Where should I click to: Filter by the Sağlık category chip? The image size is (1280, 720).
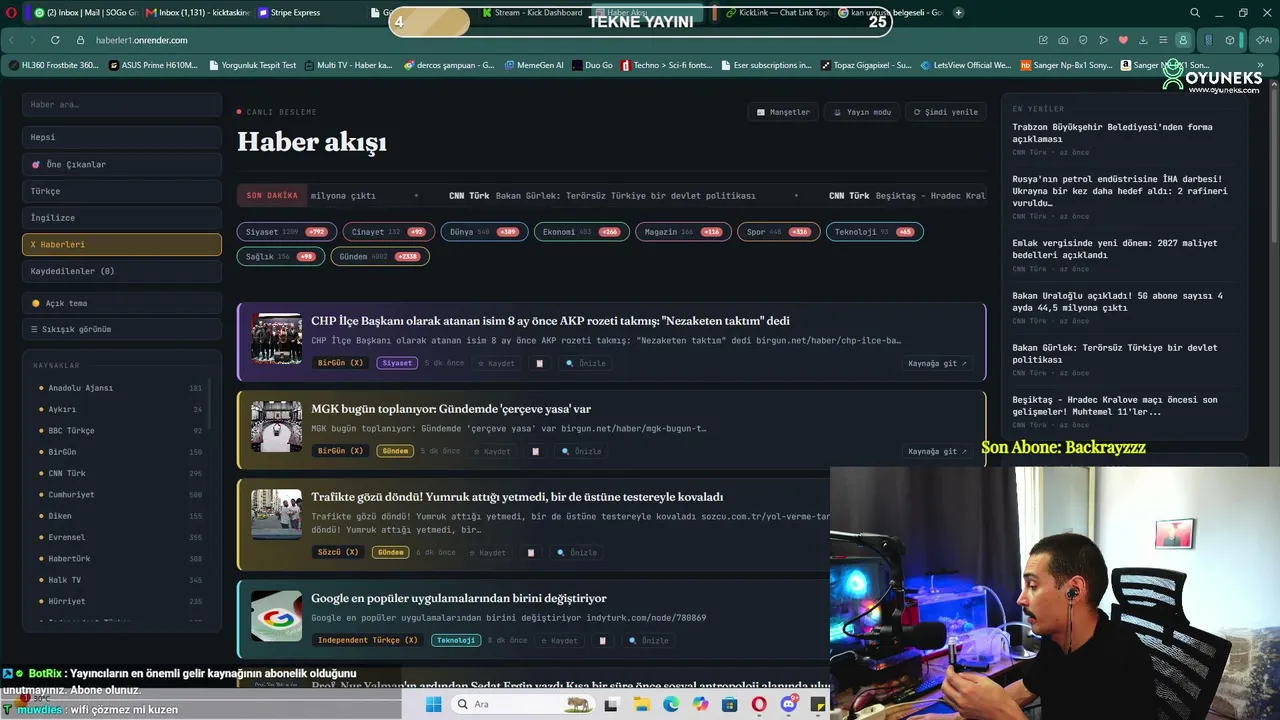[281, 257]
